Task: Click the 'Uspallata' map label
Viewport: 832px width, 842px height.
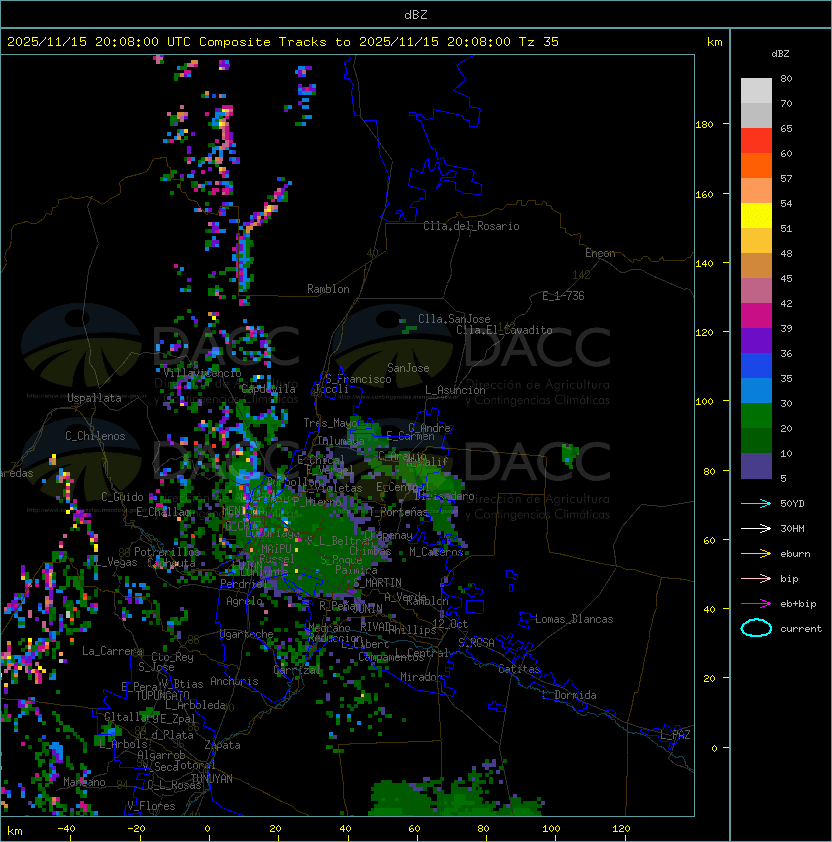Action: click(95, 398)
